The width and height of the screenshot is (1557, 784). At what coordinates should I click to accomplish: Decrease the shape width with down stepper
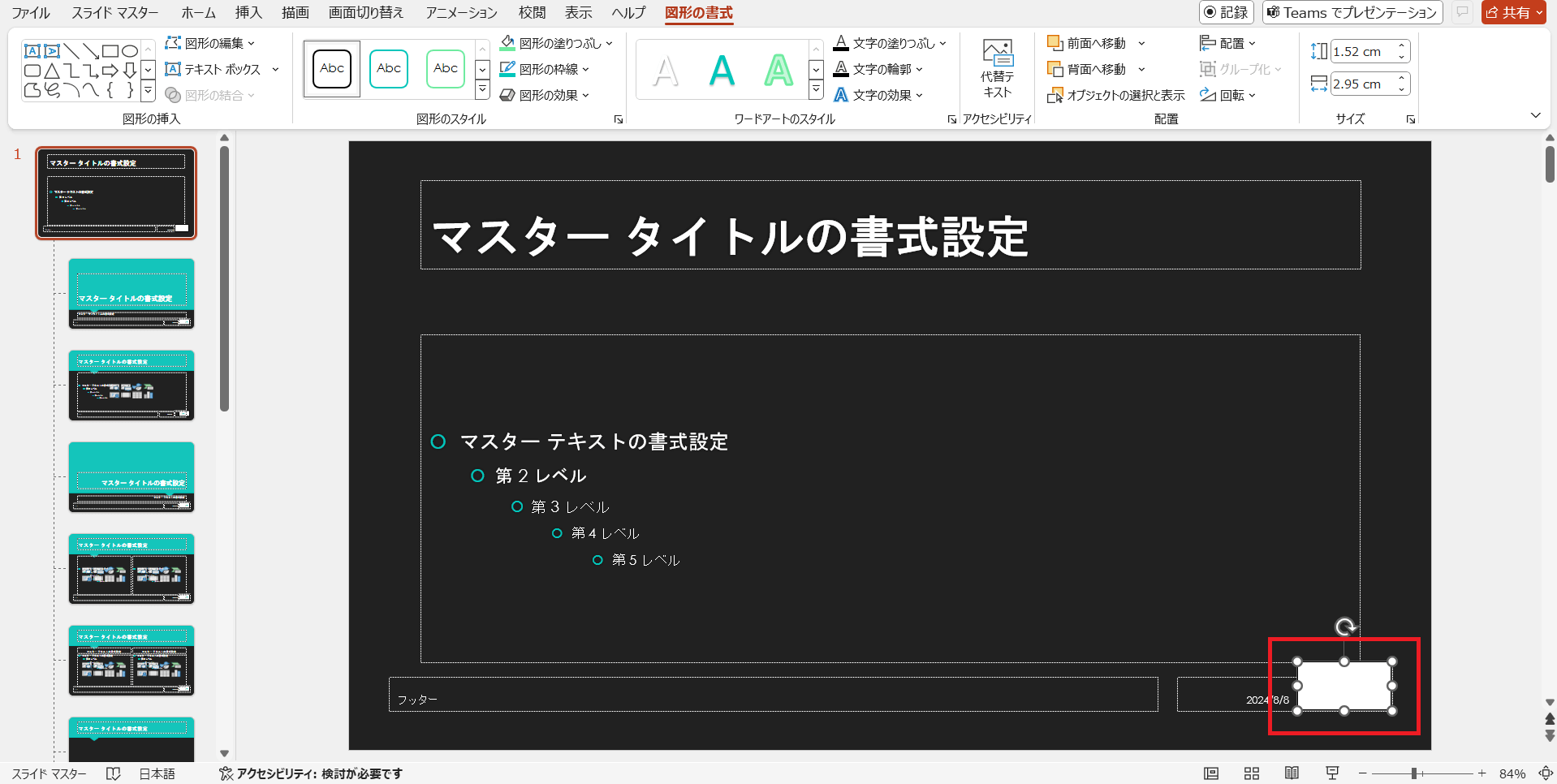1402,88
